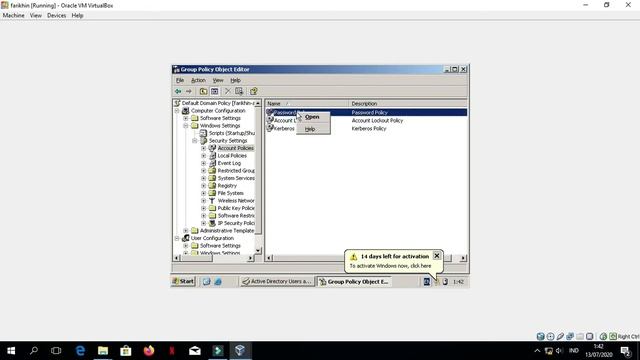Viewport: 640px width, 360px height.
Task: Launch Internet Explorer from quick launch
Action: (x=218, y=282)
